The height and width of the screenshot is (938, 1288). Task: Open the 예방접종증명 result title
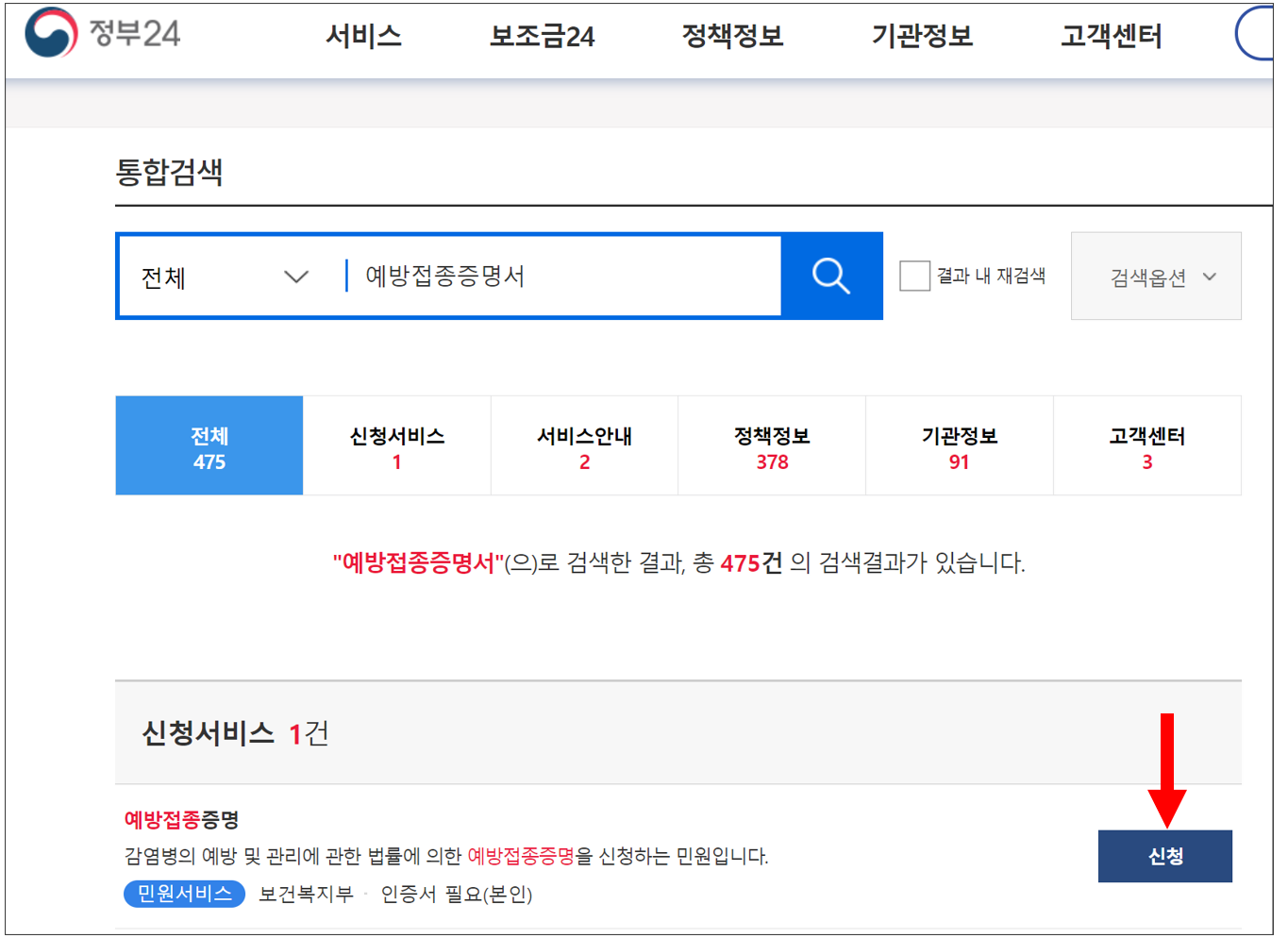[182, 819]
